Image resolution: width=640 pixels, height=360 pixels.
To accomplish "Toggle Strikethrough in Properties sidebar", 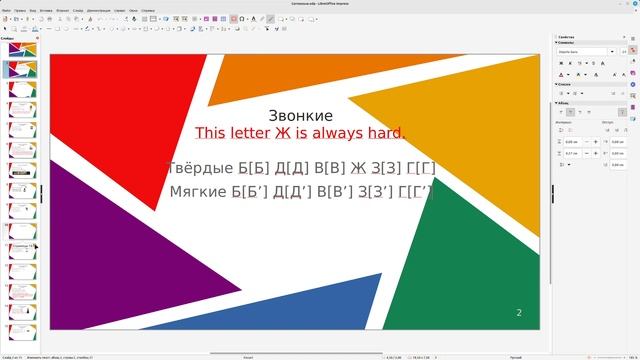I will click(593, 63).
